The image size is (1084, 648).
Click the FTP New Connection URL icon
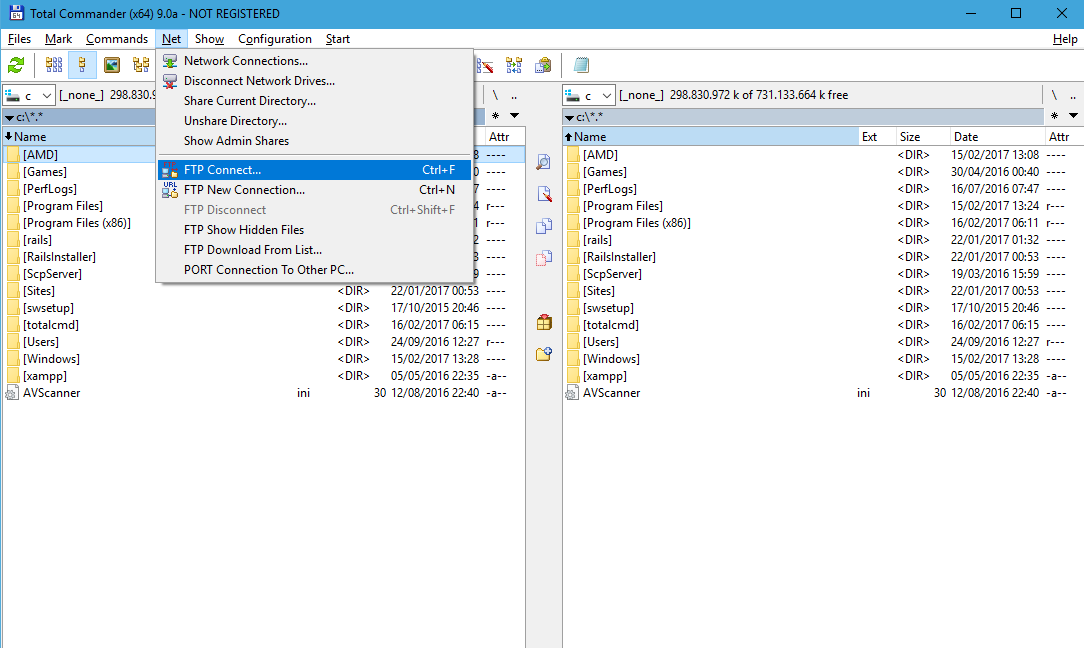pyautogui.click(x=170, y=189)
